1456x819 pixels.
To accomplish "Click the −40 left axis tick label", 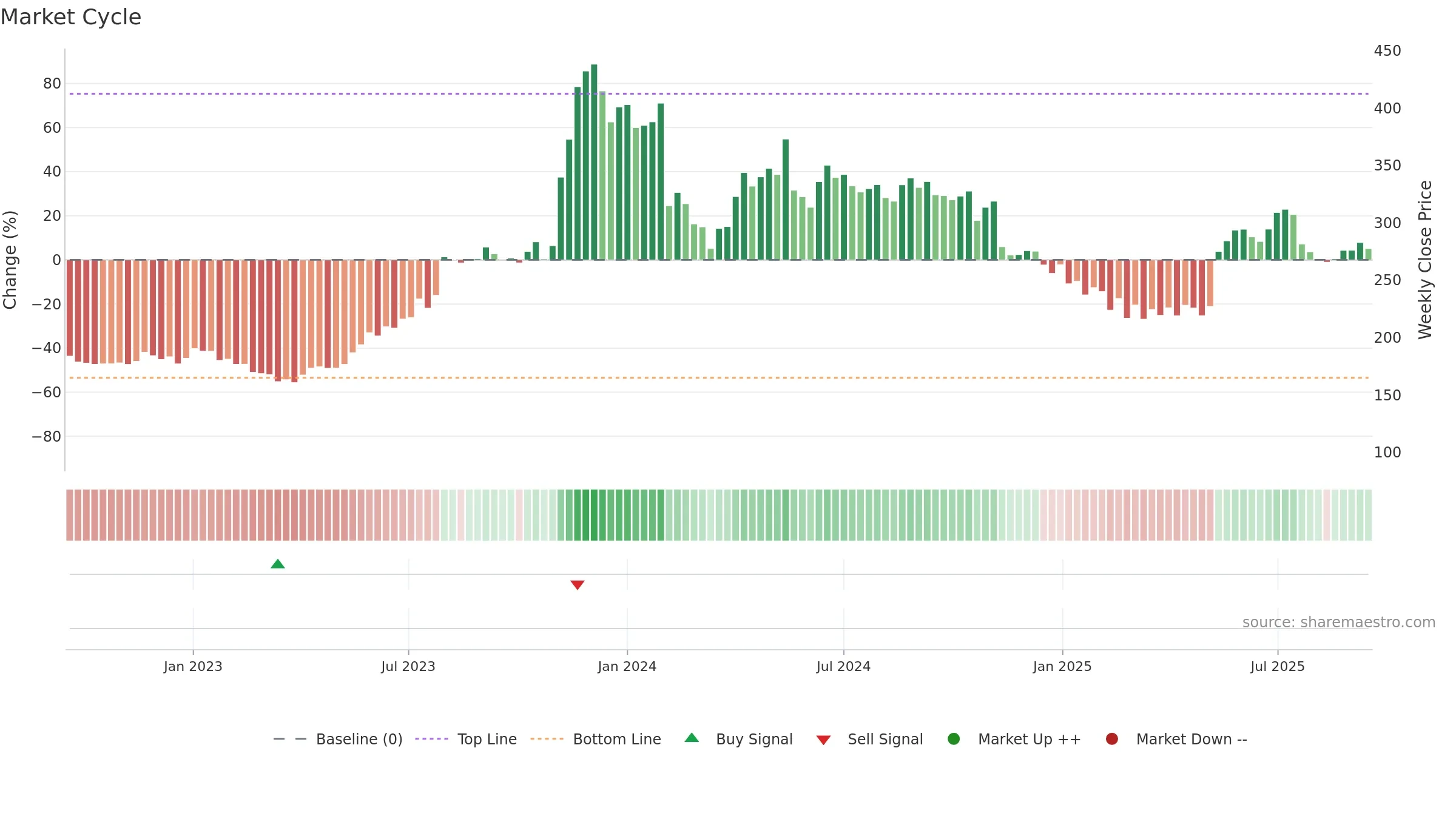I will click(47, 348).
